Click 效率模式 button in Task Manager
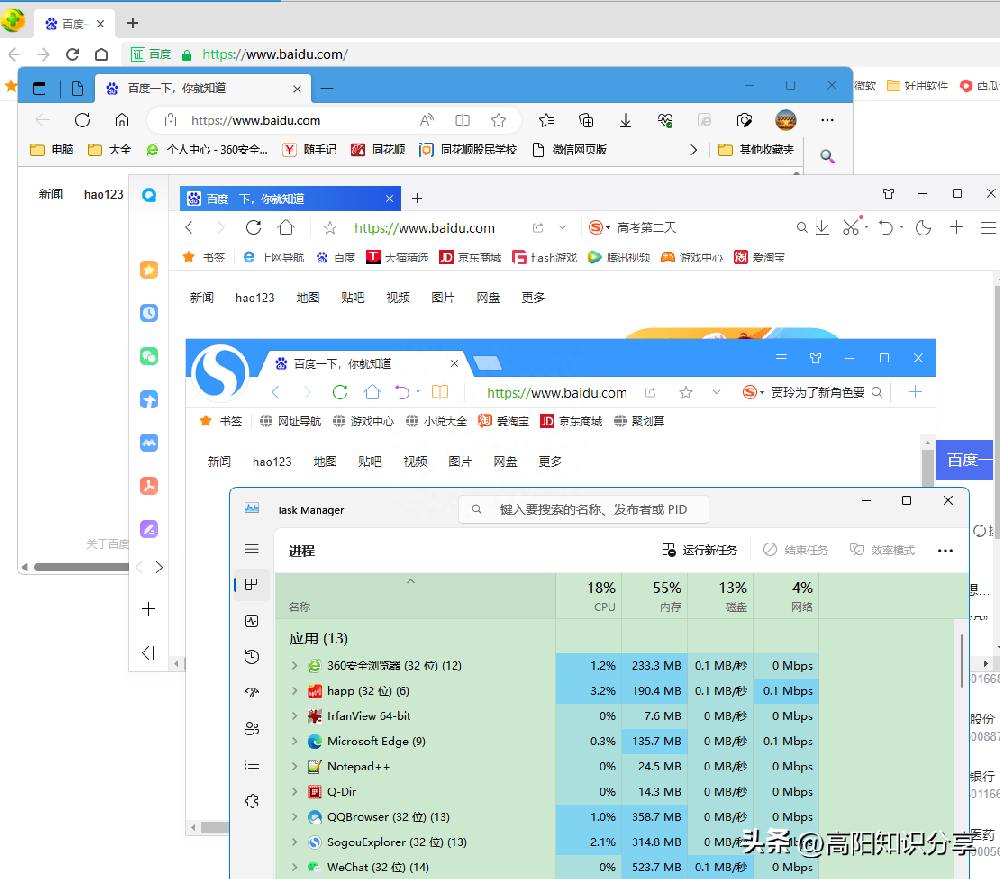The height and width of the screenshot is (879, 1000). pos(882,550)
